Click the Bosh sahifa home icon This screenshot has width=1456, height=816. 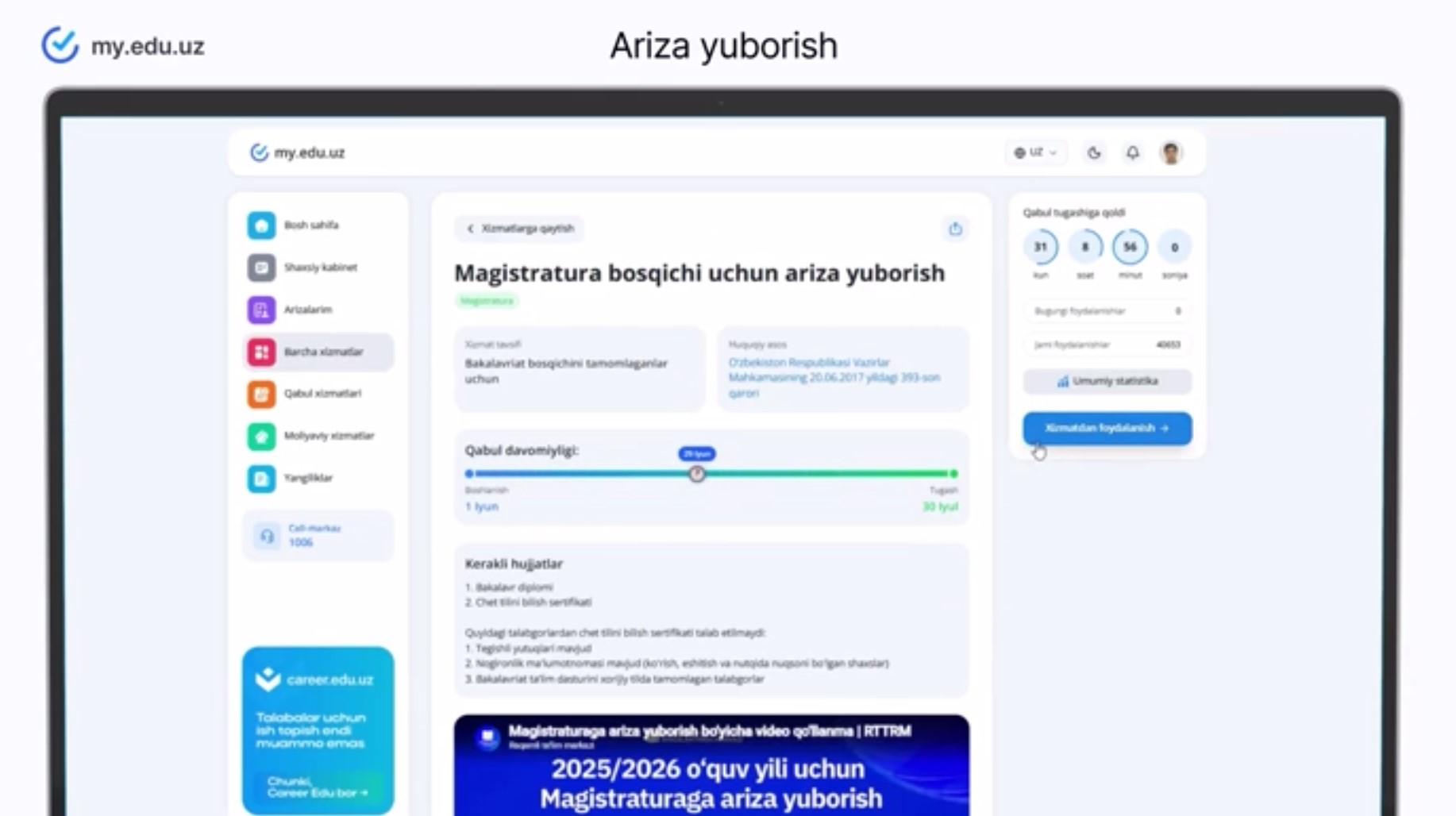pos(261,225)
